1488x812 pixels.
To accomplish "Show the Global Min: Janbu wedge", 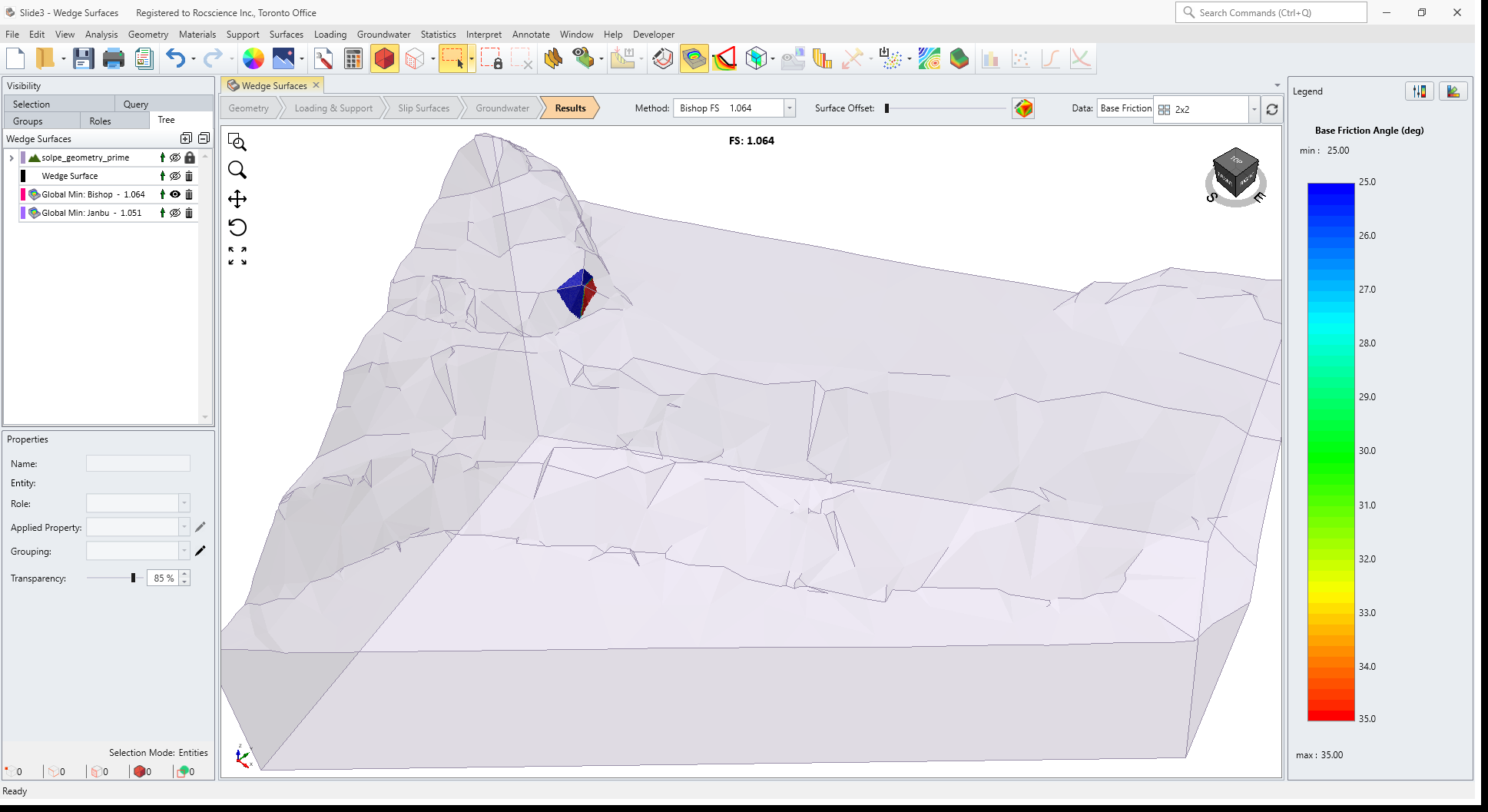I will coord(175,213).
